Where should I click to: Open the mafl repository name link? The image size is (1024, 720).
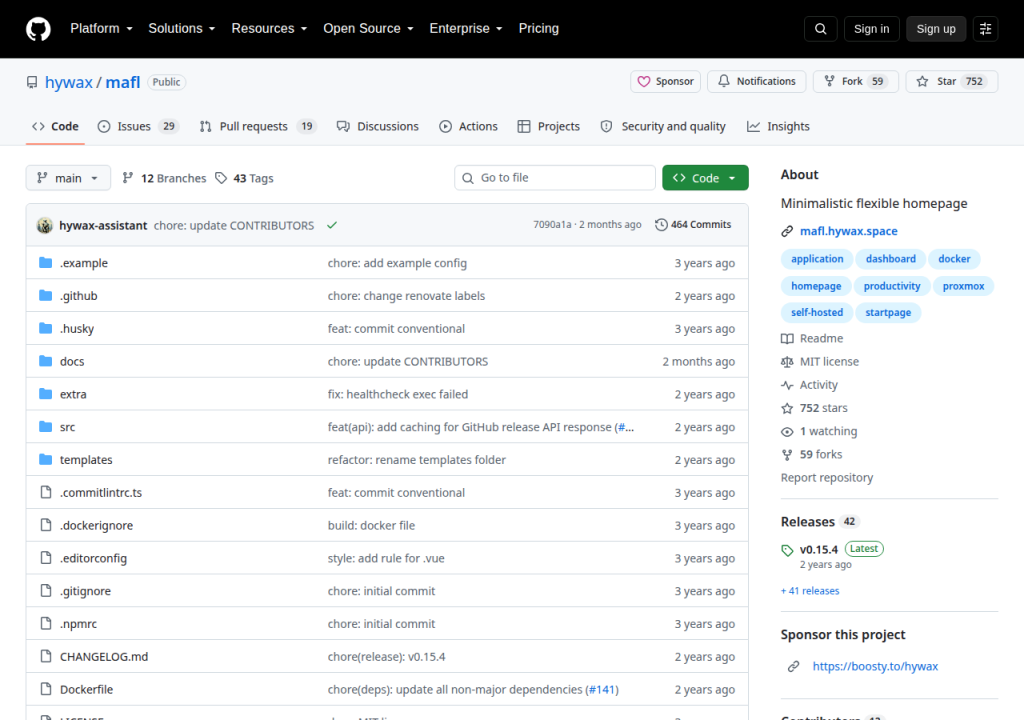123,82
